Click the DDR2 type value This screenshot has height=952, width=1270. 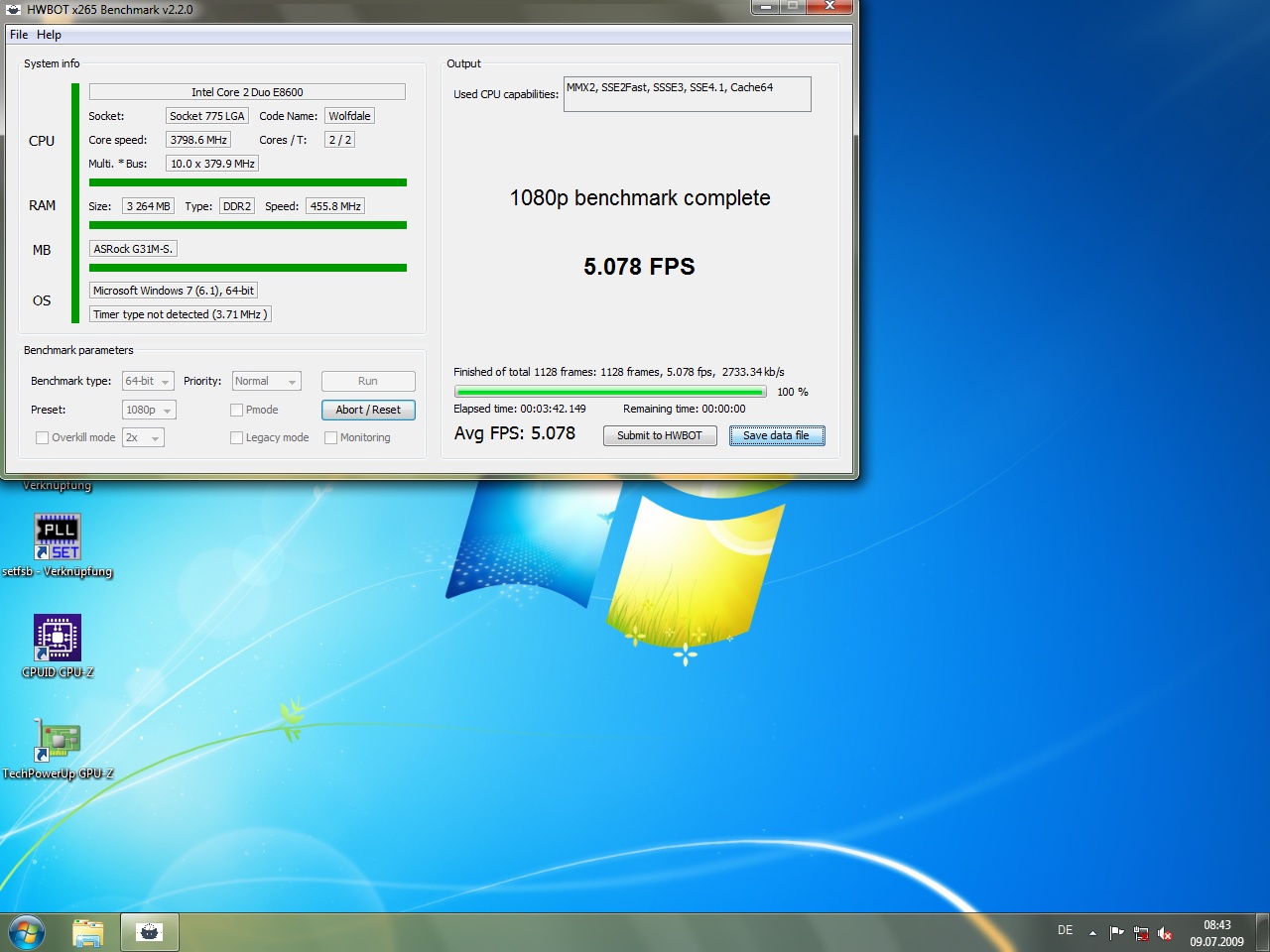point(237,206)
